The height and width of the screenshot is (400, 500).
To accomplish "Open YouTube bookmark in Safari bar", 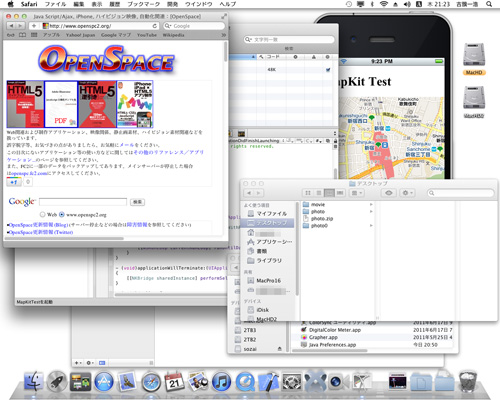I will pyautogui.click(x=147, y=35).
